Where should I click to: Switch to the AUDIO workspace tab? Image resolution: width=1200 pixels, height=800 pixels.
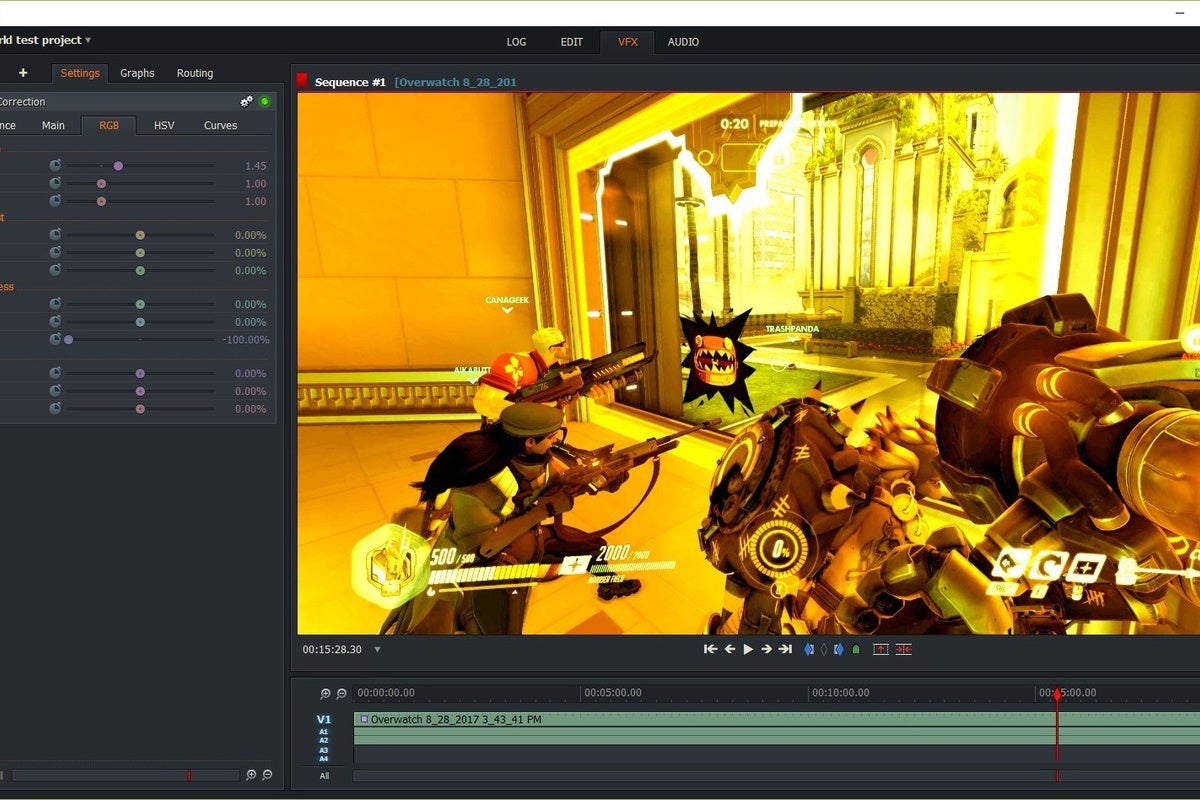[684, 42]
